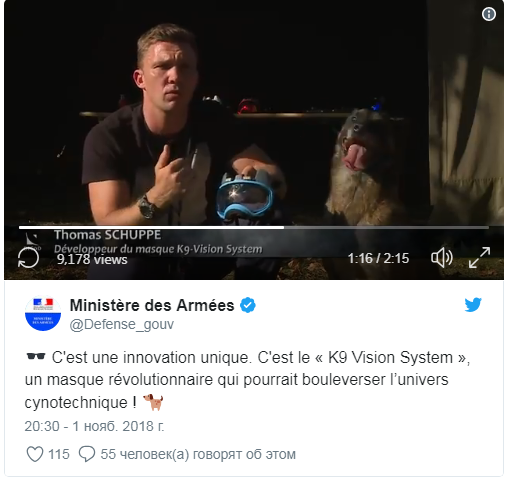Click the 9,178 views counter
The height and width of the screenshot is (477, 506).
tap(92, 259)
